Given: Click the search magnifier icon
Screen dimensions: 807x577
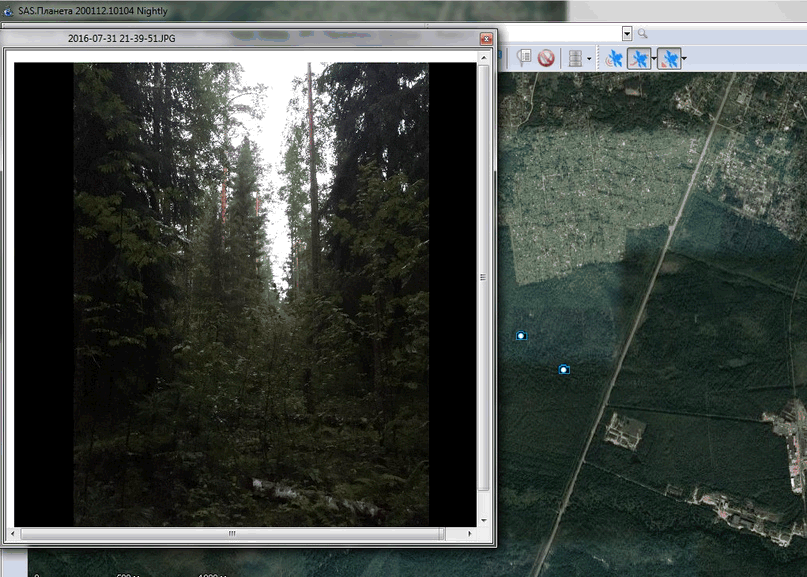Looking at the screenshot, I should [643, 33].
